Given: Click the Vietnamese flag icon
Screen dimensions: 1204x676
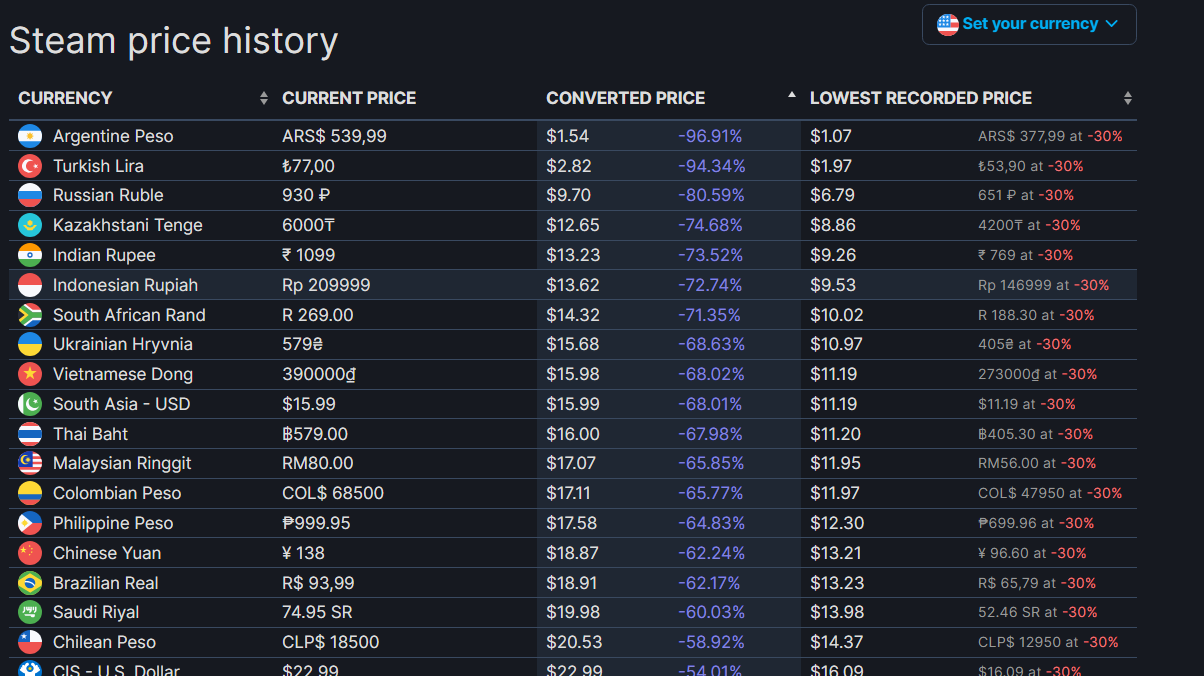Looking at the screenshot, I should point(30,374).
